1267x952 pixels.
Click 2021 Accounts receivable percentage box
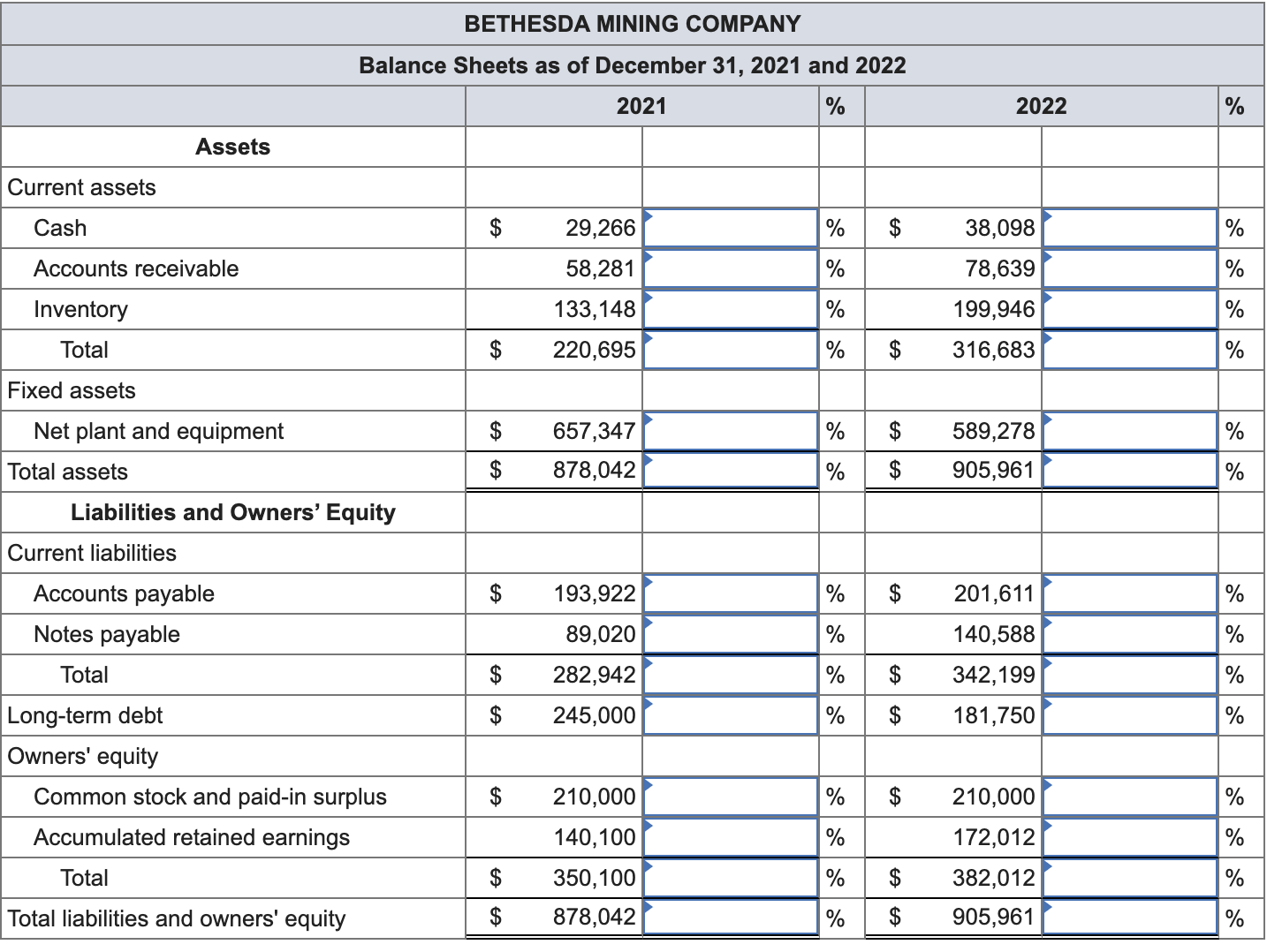click(x=731, y=268)
